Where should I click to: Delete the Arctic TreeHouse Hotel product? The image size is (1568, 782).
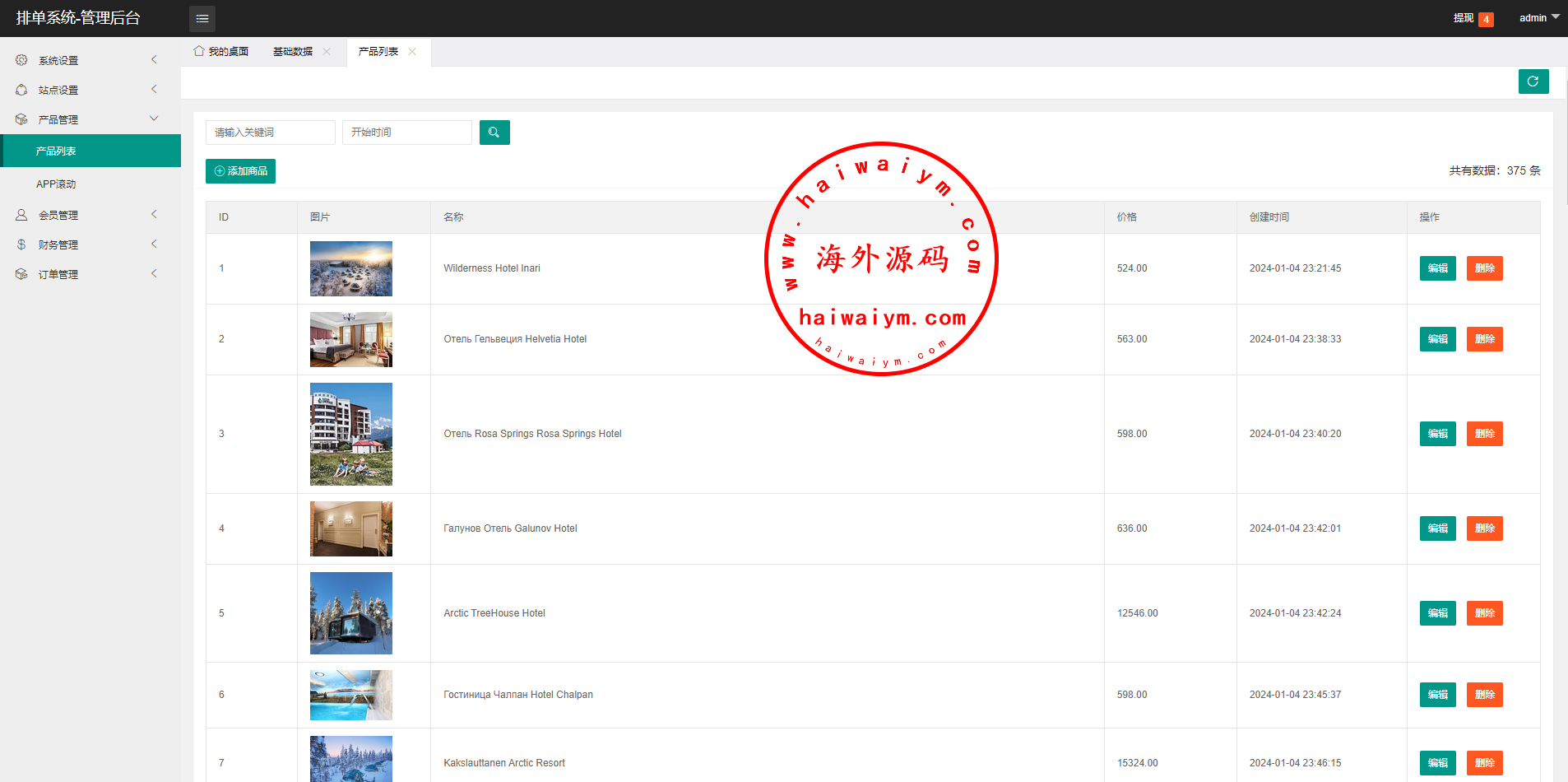1484,613
